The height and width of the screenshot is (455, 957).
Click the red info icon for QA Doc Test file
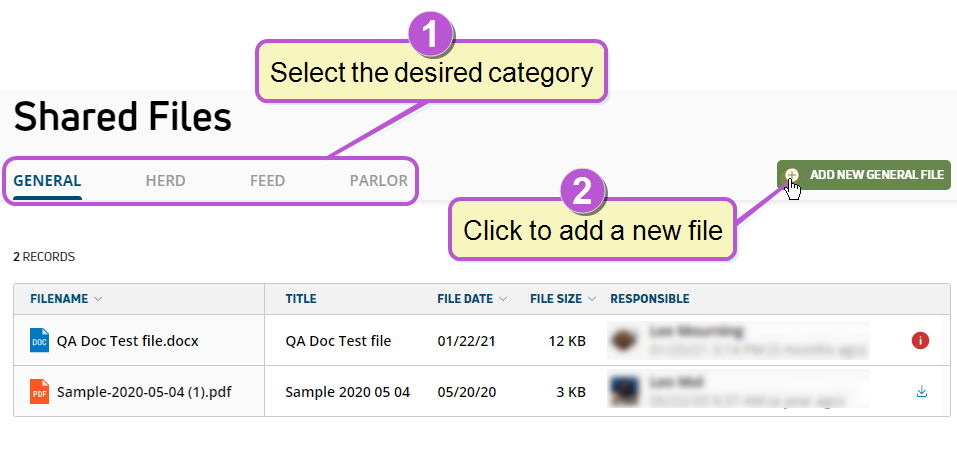[920, 341]
